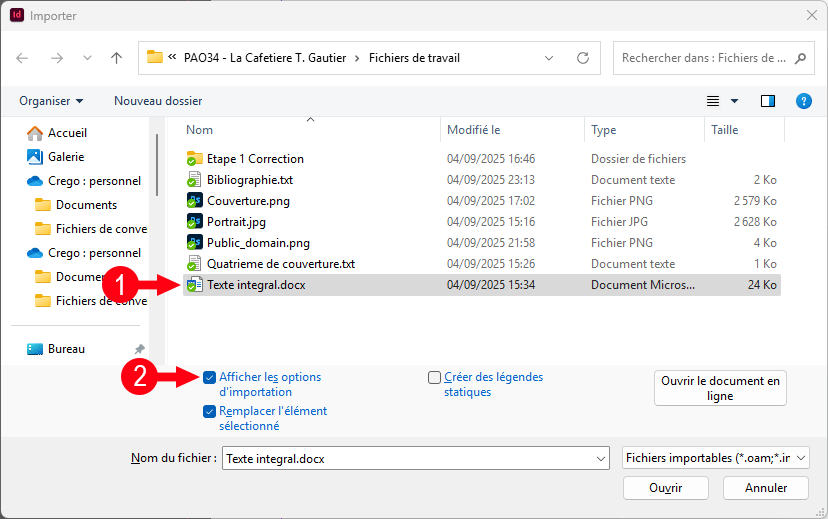Open the blue Help icon
Screen dimensions: 828x519
coord(803,101)
